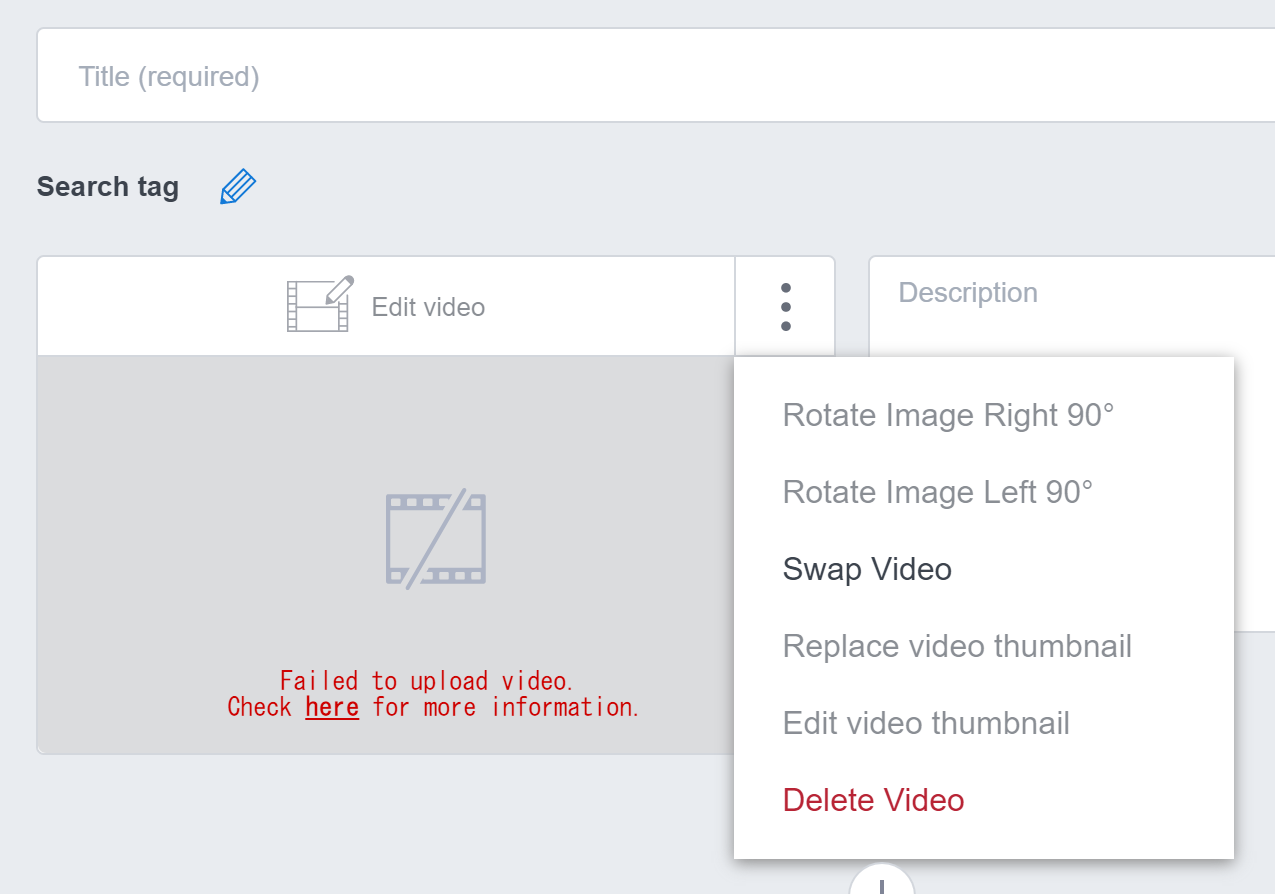Choose Replace video thumbnail menu entry
1275x894 pixels.
[957, 646]
